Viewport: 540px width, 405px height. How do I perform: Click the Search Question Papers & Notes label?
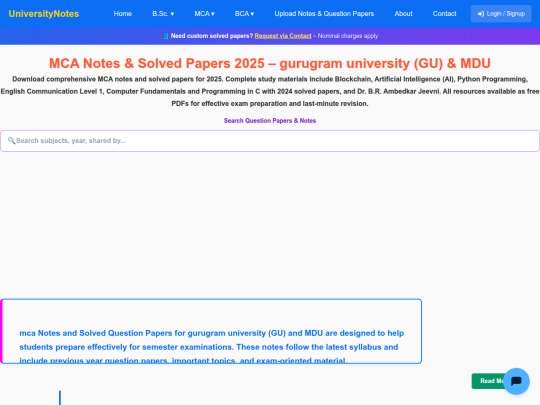(270, 121)
